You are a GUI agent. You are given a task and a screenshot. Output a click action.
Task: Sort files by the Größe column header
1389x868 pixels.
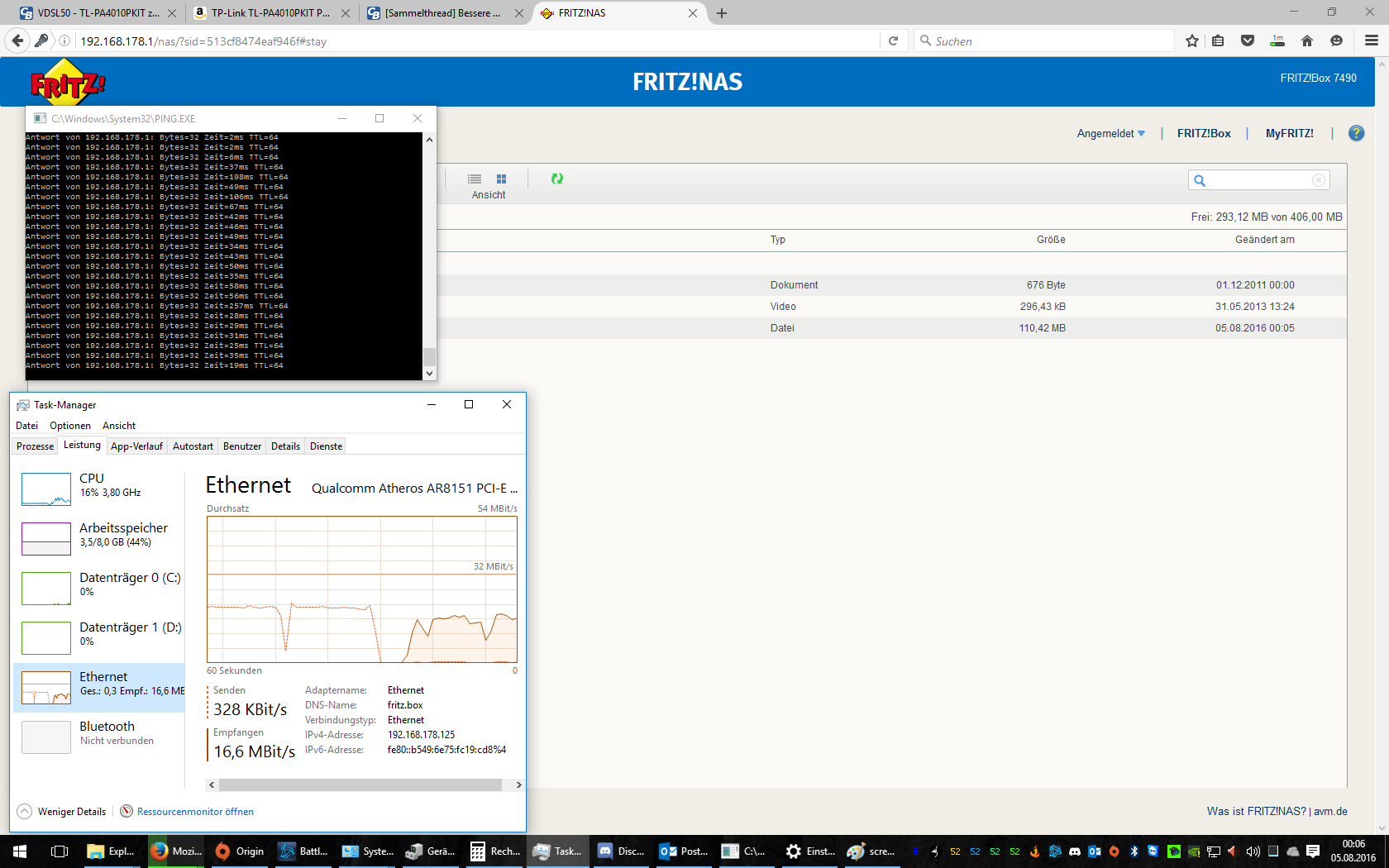(x=1051, y=240)
